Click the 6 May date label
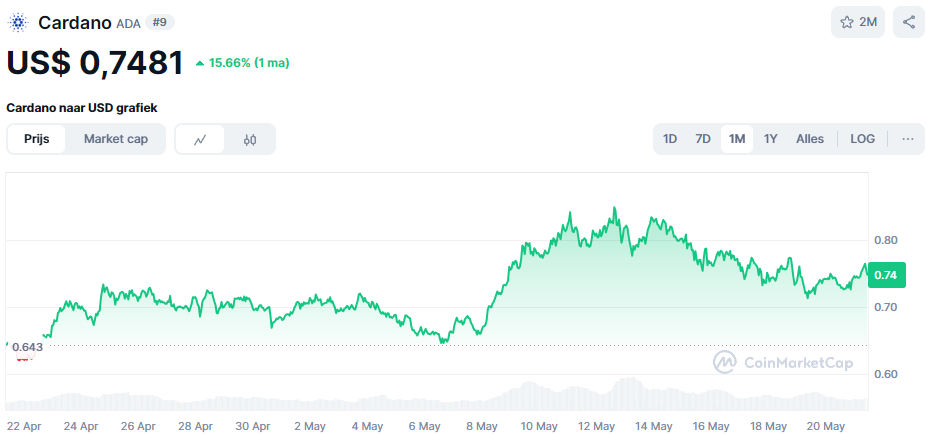The width and height of the screenshot is (927, 435). [424, 426]
